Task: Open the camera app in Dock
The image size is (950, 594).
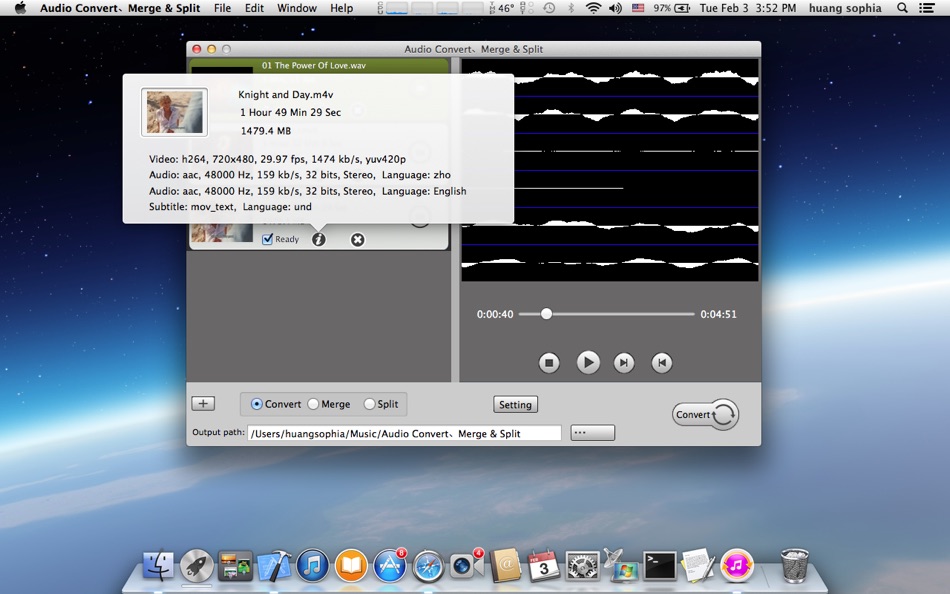Action: 467,566
